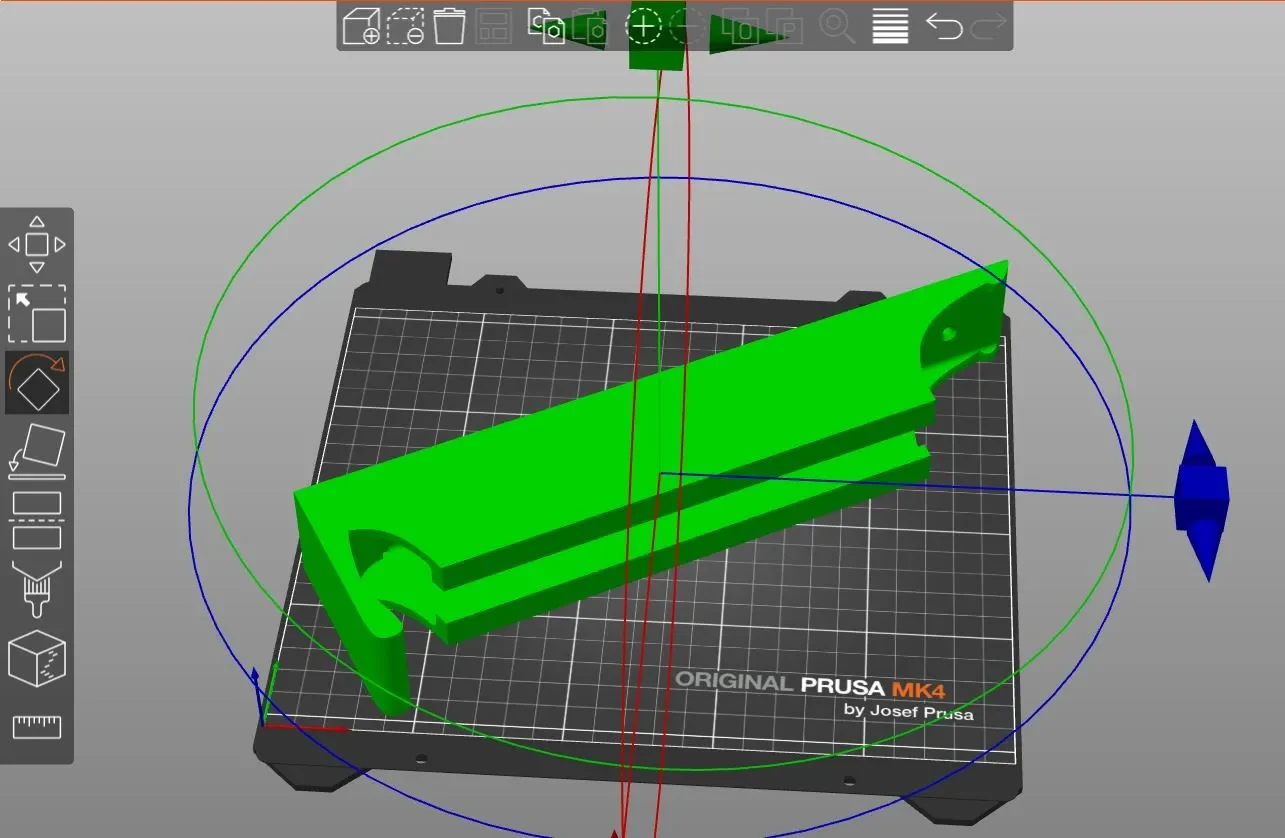Select the Seam painting cube tool
1285x838 pixels.
pos(37,659)
